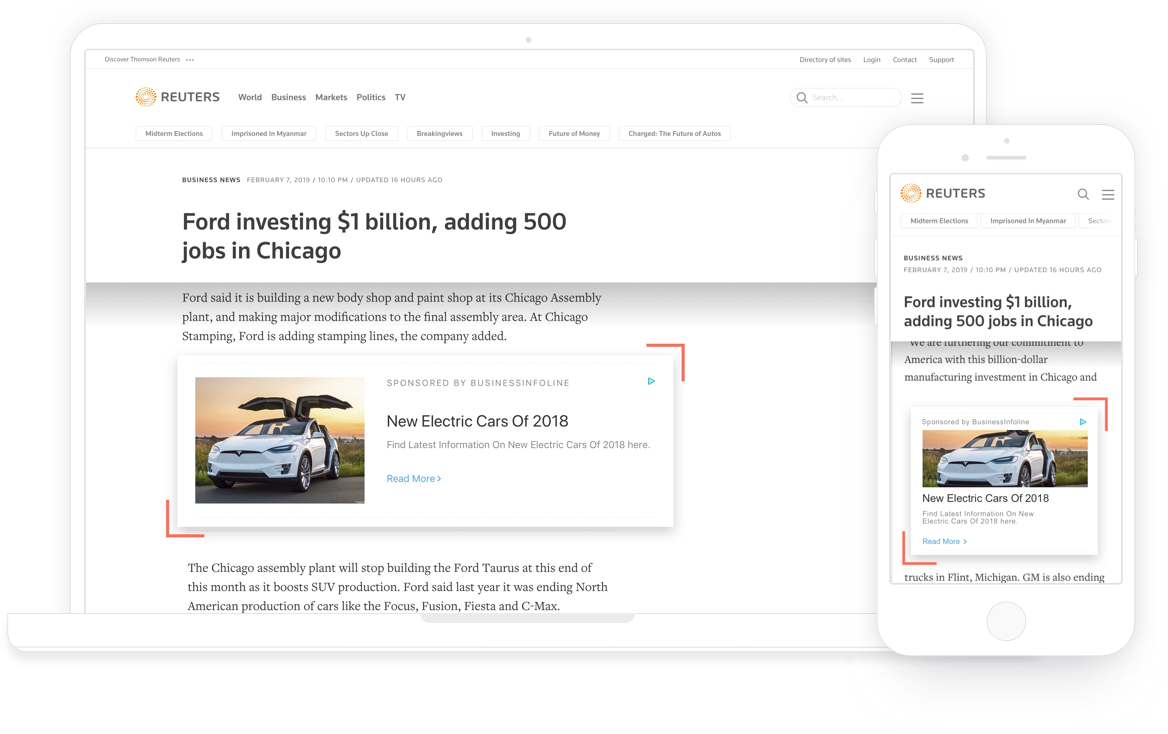Tap the electric car image in phone ad

tap(1005, 459)
